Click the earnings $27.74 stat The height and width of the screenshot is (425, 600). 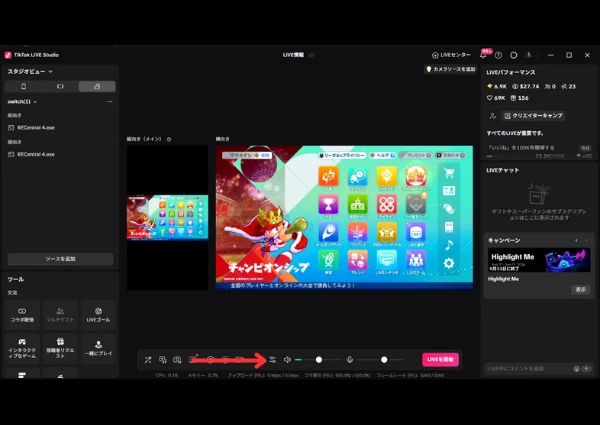[x=526, y=86]
